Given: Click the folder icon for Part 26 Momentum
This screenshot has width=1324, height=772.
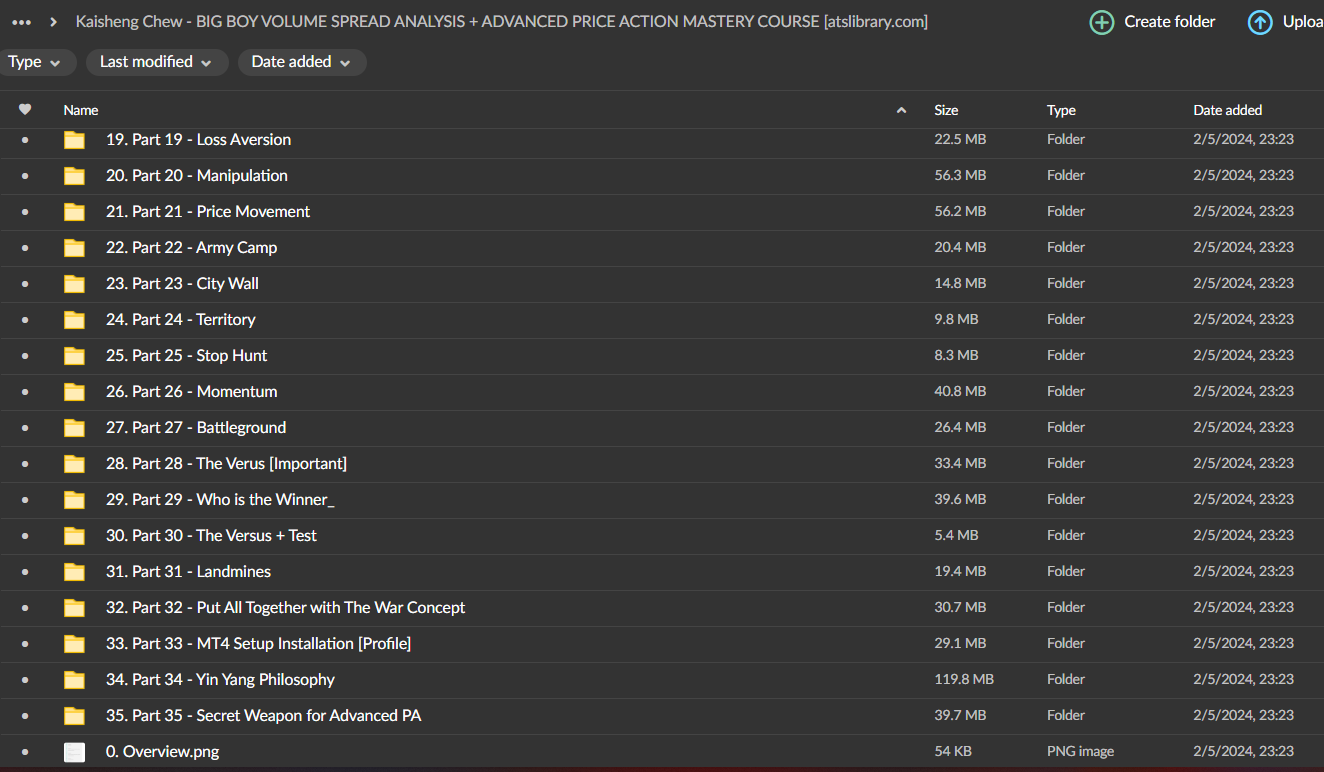Looking at the screenshot, I should [74, 392].
